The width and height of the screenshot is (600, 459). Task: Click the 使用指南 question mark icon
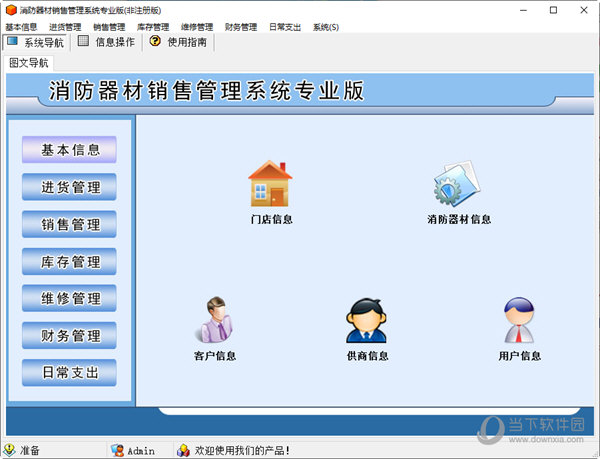click(x=155, y=41)
